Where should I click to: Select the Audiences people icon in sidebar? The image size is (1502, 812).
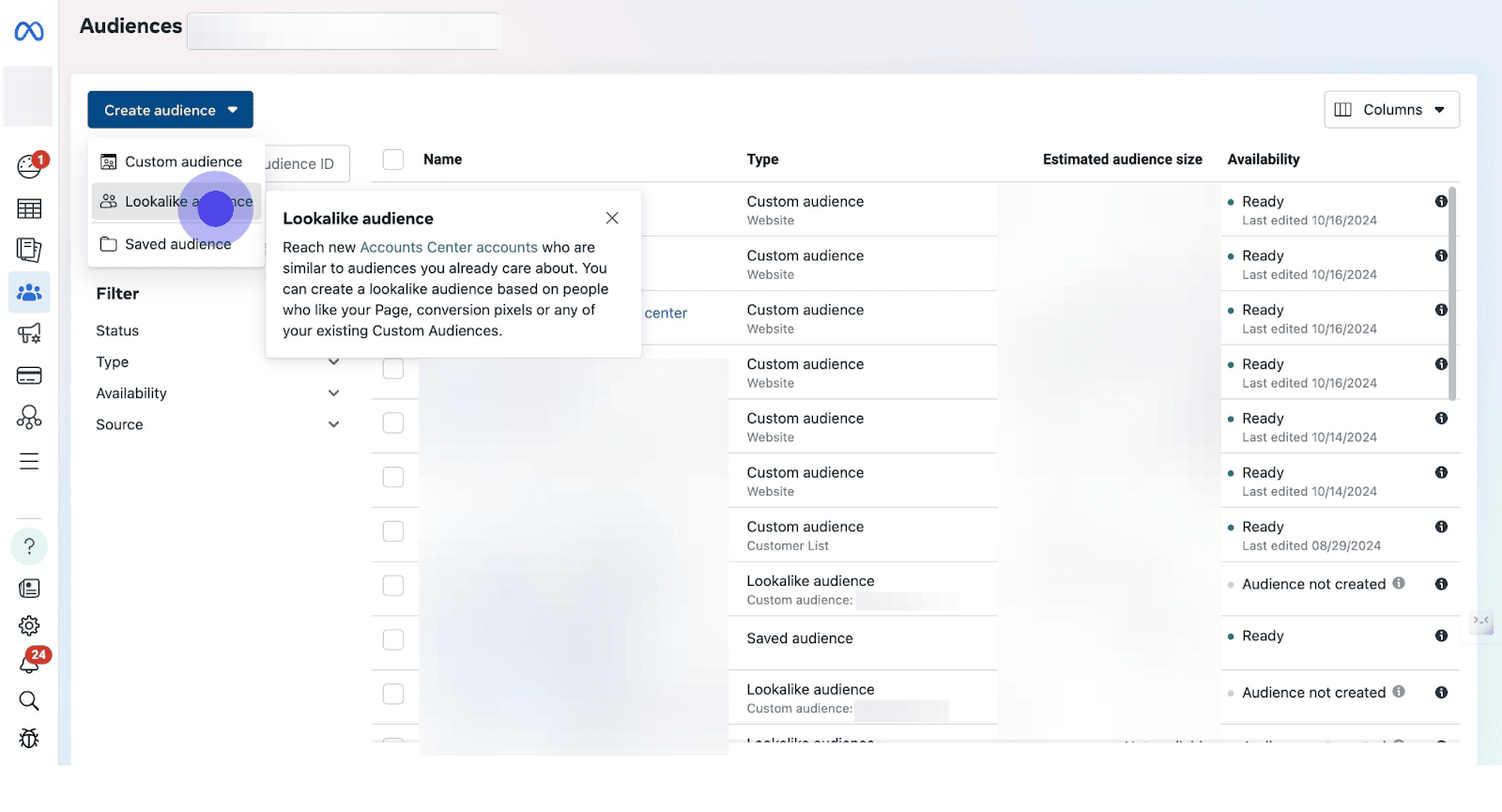point(29,292)
